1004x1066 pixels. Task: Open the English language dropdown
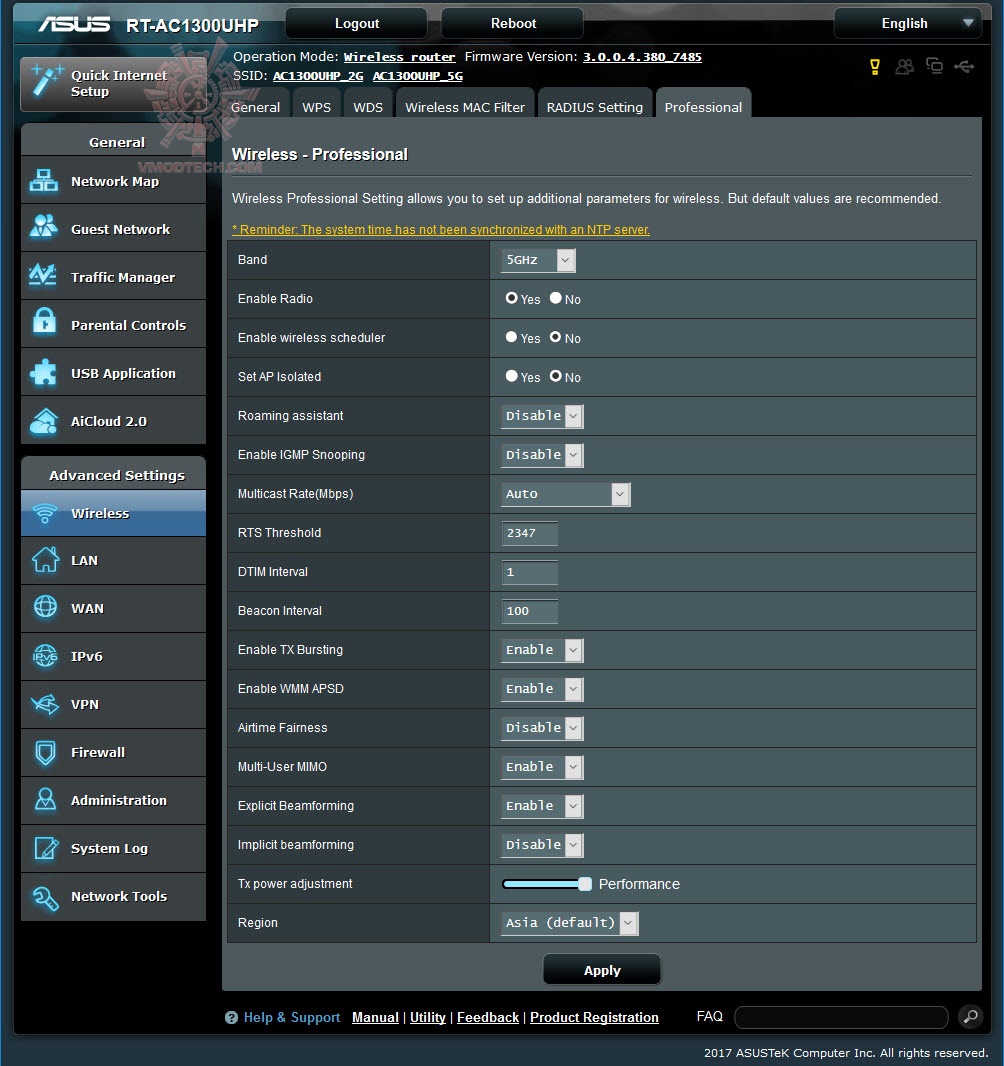point(907,23)
